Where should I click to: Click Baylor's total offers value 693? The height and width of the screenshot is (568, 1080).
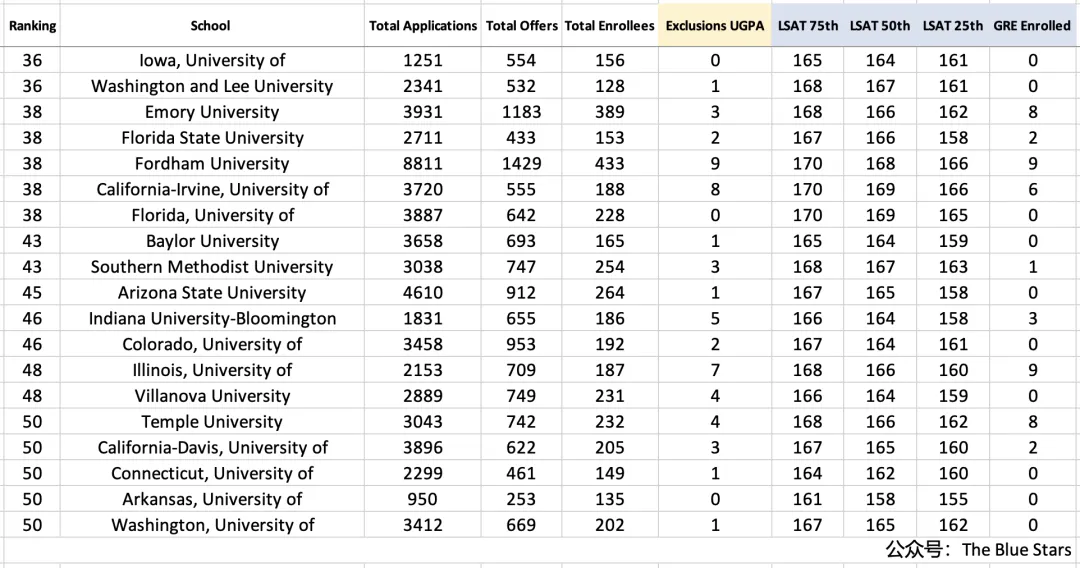tap(521, 241)
